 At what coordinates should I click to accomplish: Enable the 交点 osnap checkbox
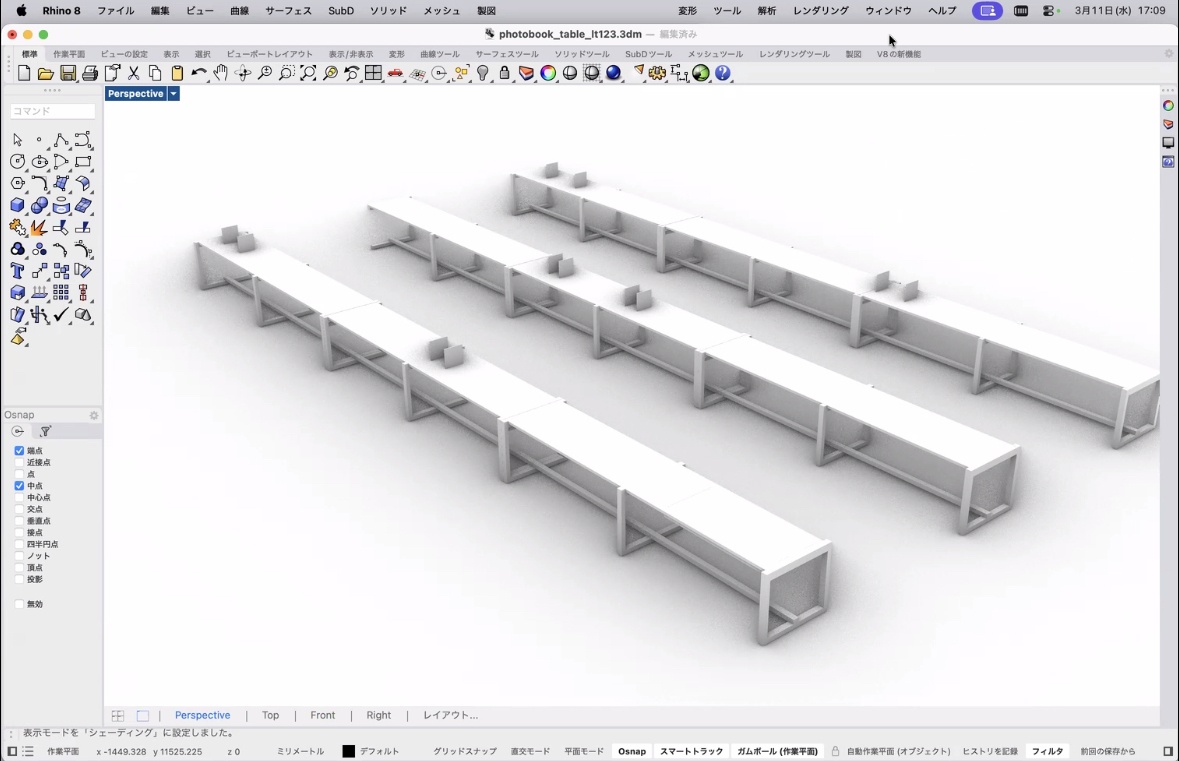pos(19,509)
